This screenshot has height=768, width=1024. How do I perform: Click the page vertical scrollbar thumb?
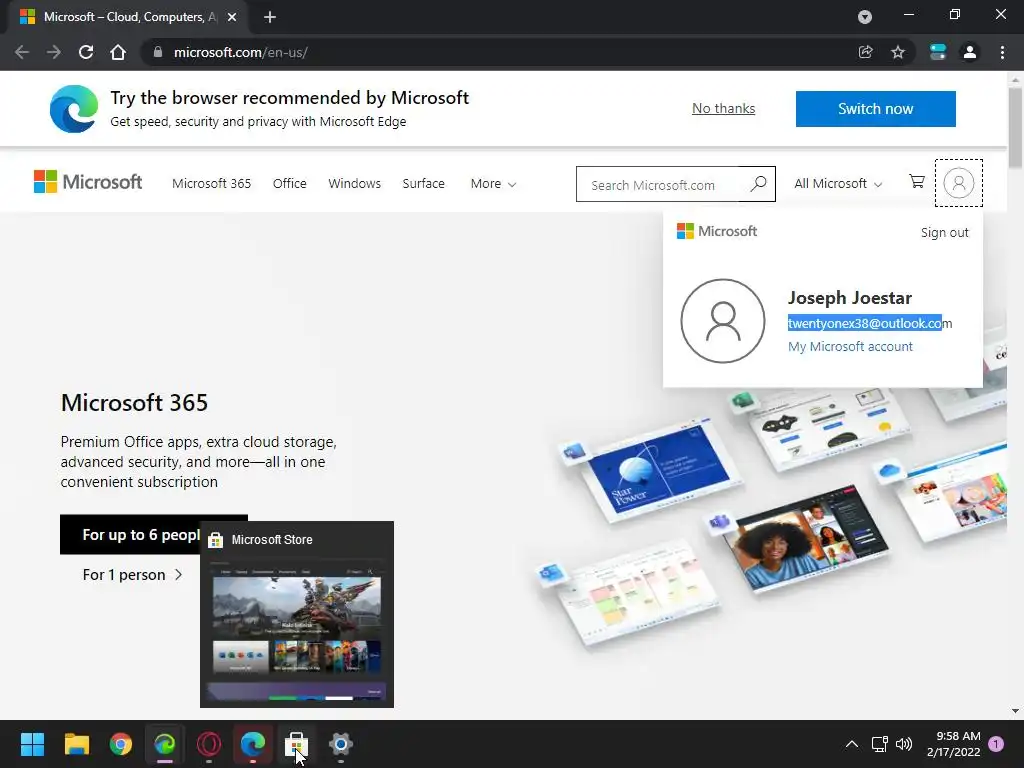[x=1015, y=128]
